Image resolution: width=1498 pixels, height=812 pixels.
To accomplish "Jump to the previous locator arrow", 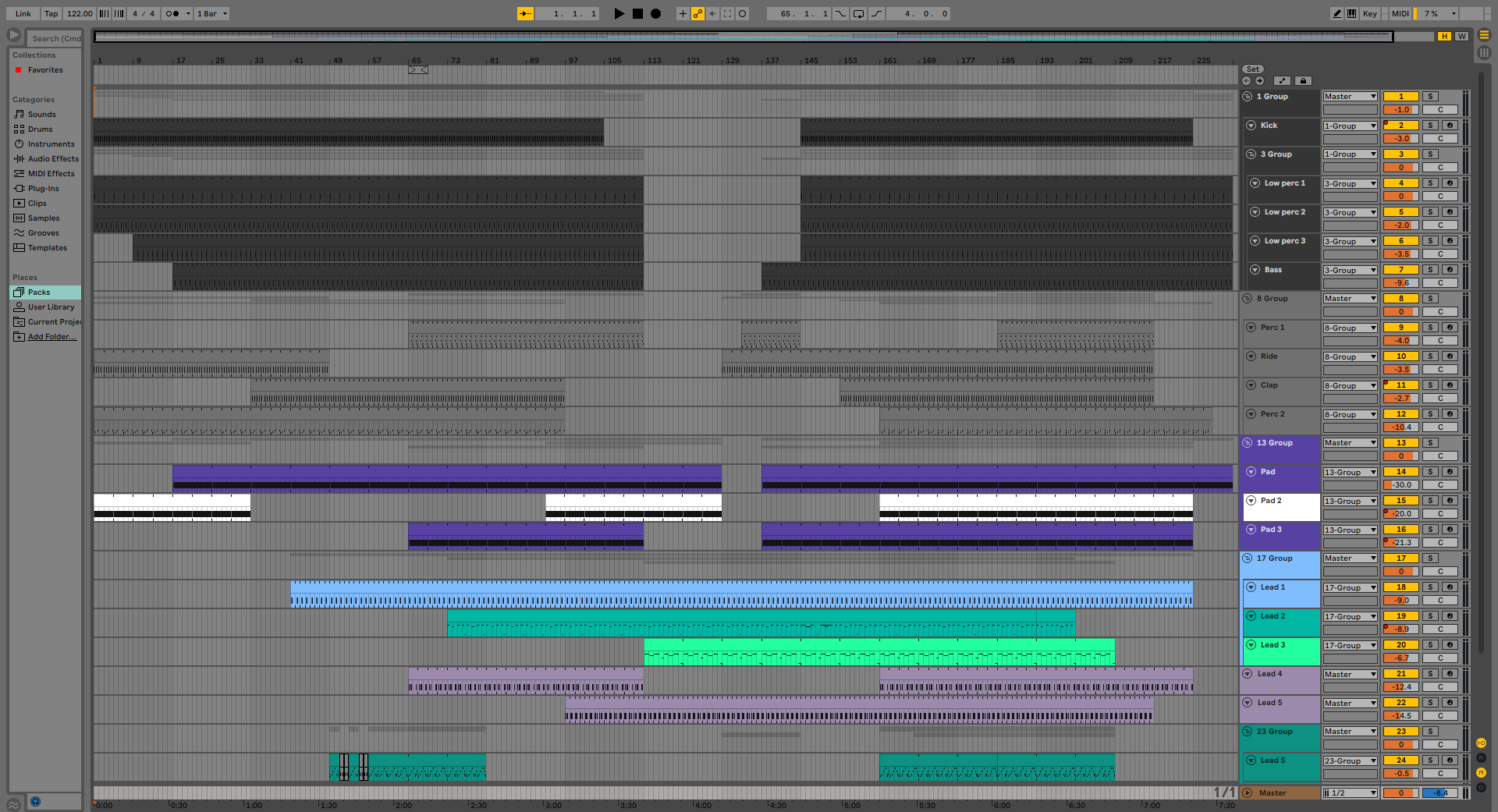I will coord(1246,80).
